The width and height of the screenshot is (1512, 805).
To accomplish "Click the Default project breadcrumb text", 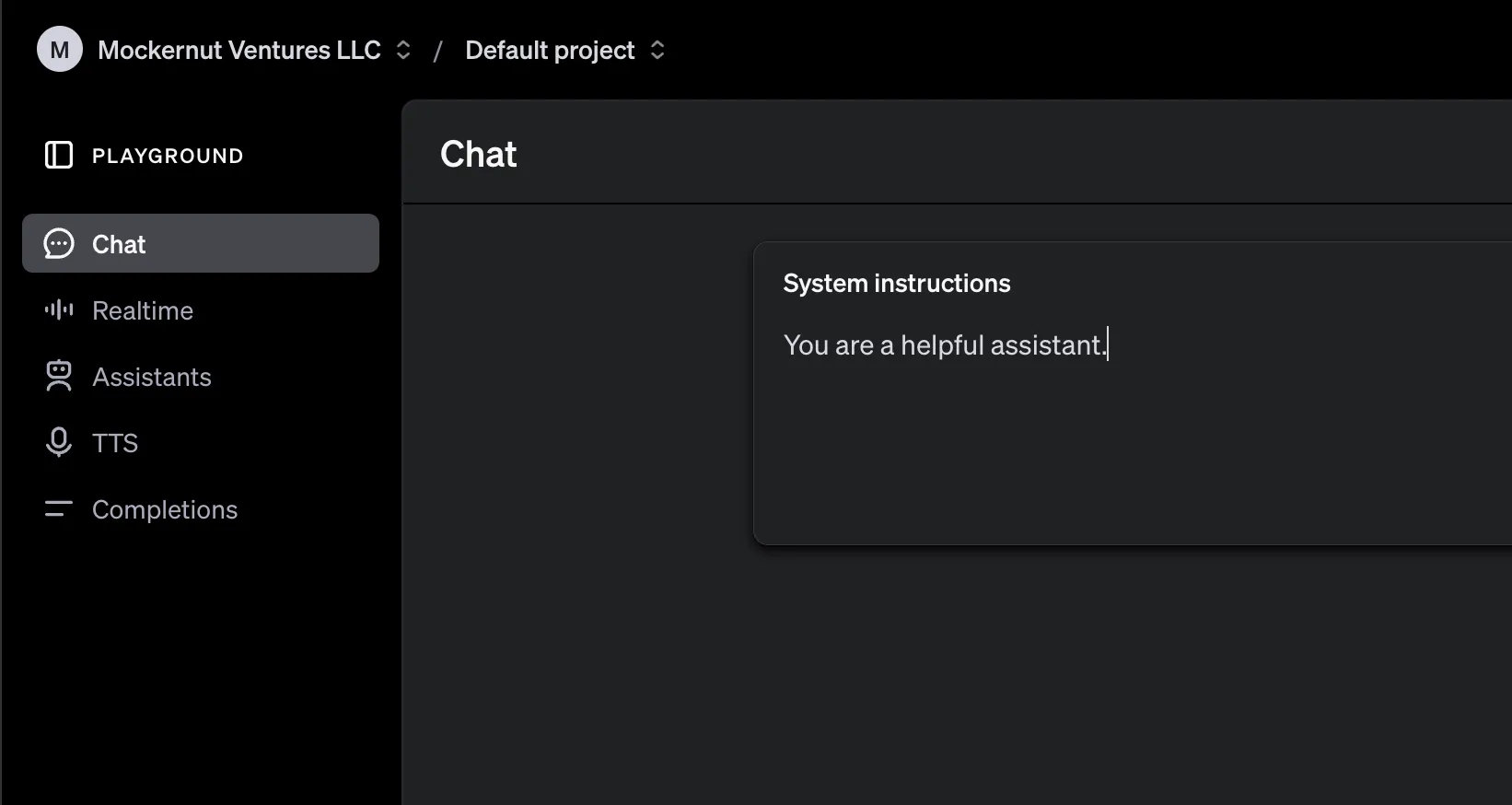I will pyautogui.click(x=550, y=51).
